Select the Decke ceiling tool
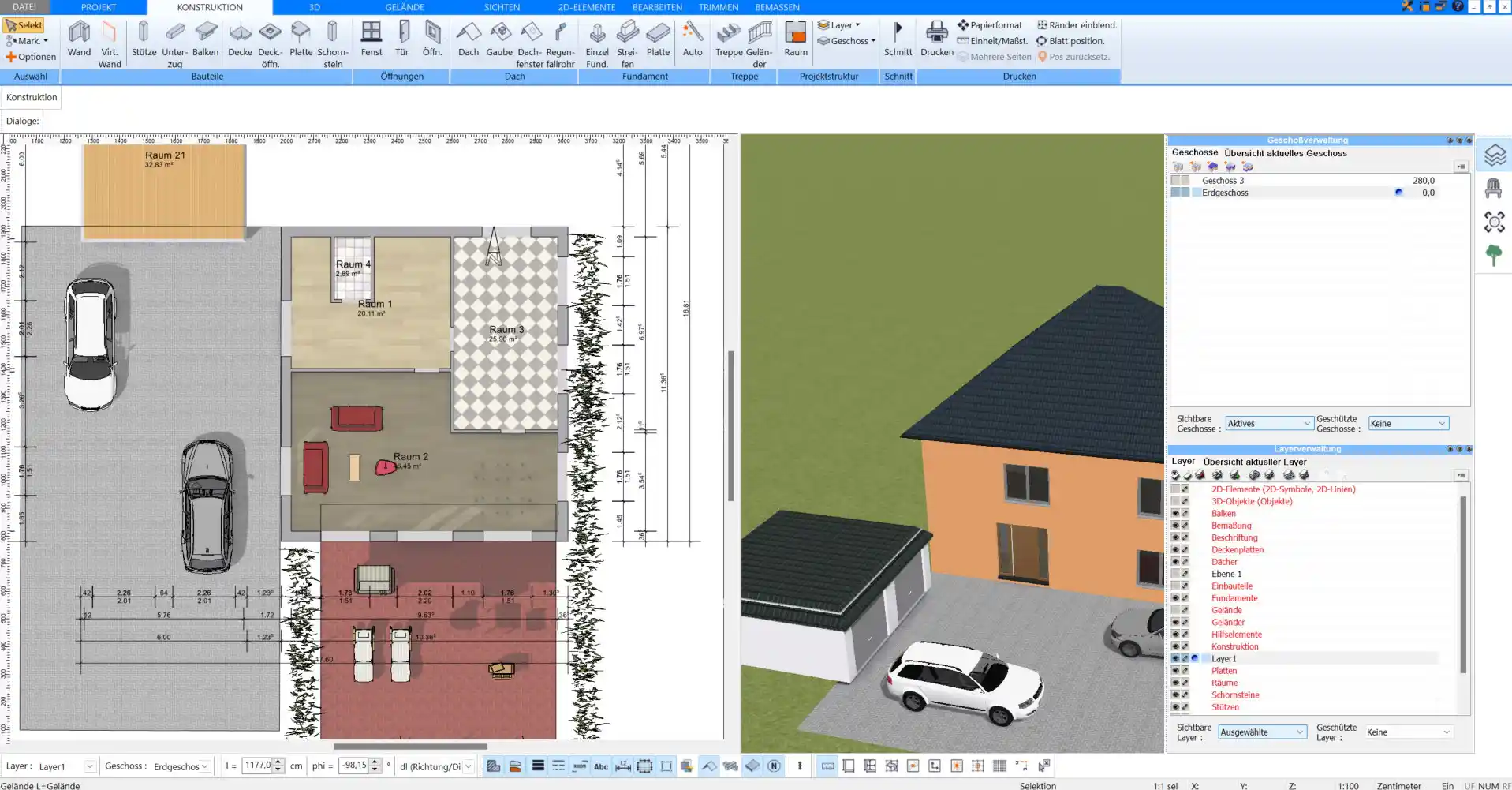The height and width of the screenshot is (790, 1512). click(240, 39)
